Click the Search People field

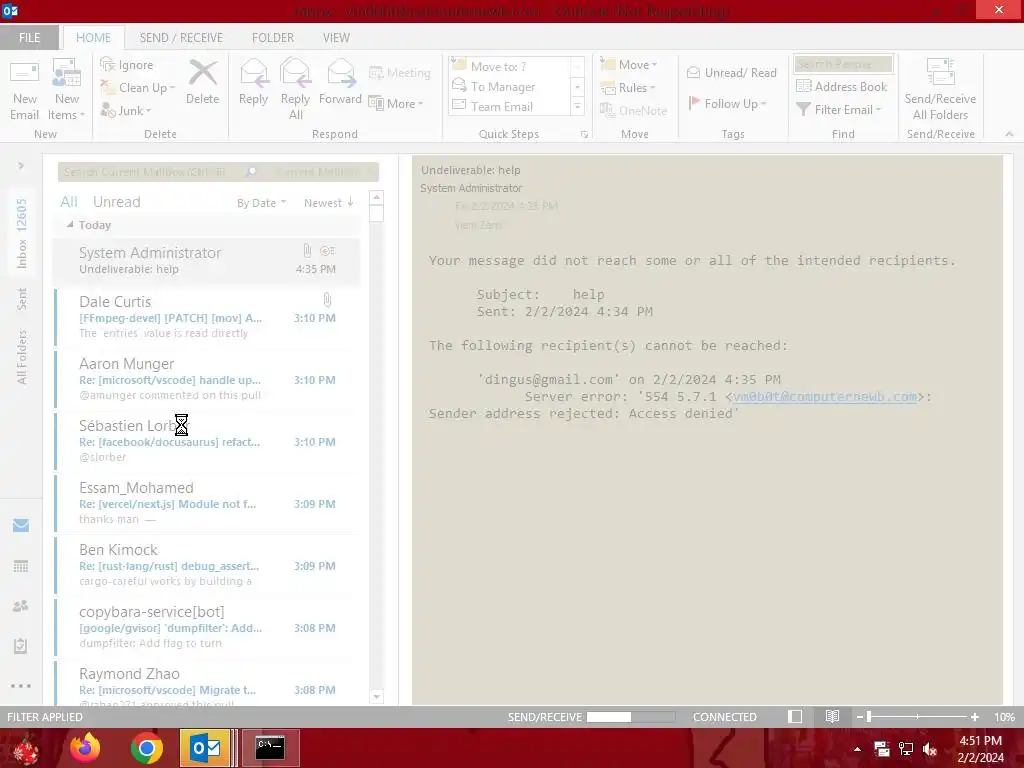(843, 64)
